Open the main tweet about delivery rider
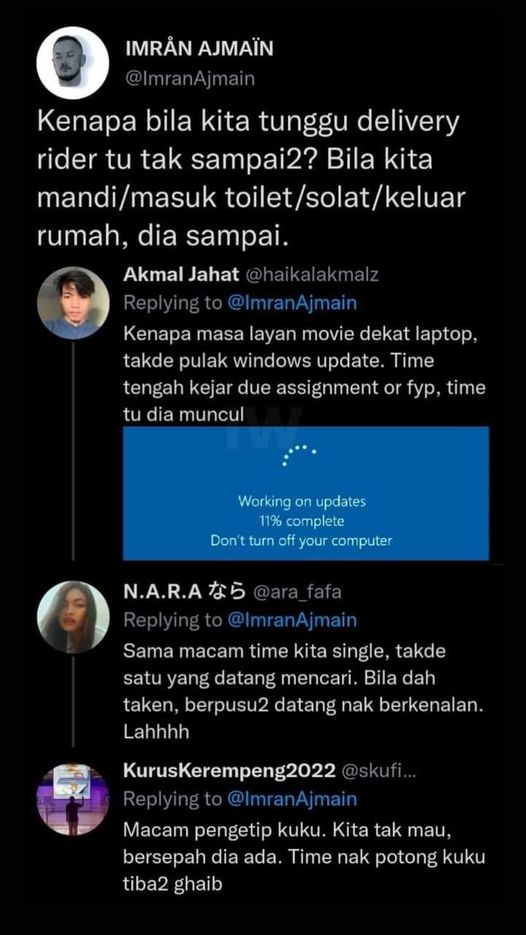 249,180
